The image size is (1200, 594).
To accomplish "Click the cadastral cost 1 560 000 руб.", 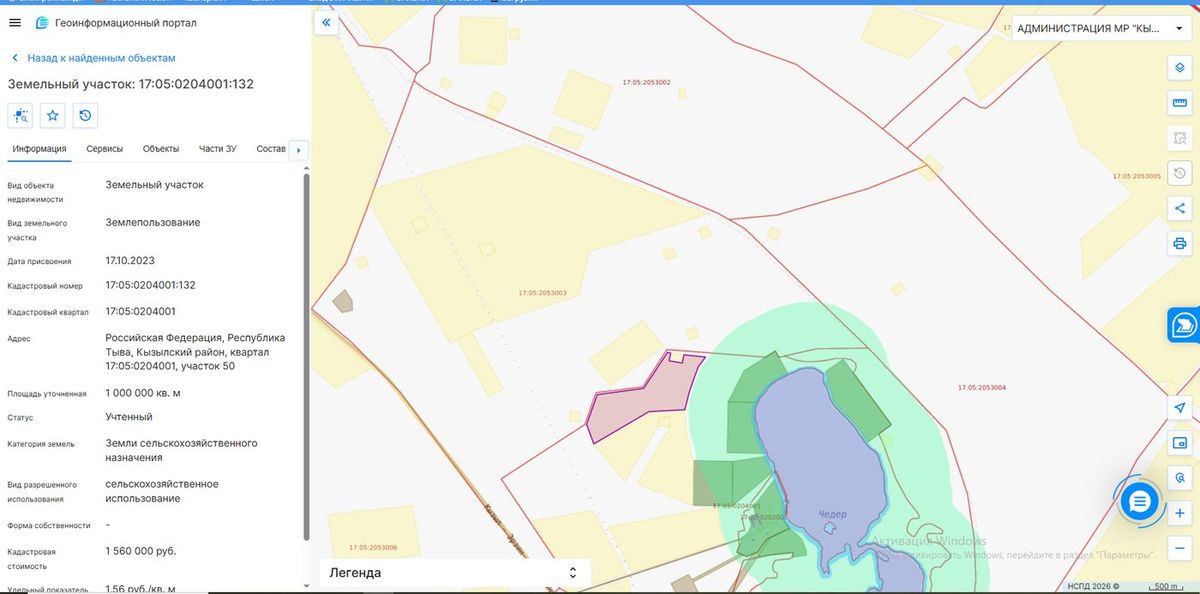I will pos(141,551).
